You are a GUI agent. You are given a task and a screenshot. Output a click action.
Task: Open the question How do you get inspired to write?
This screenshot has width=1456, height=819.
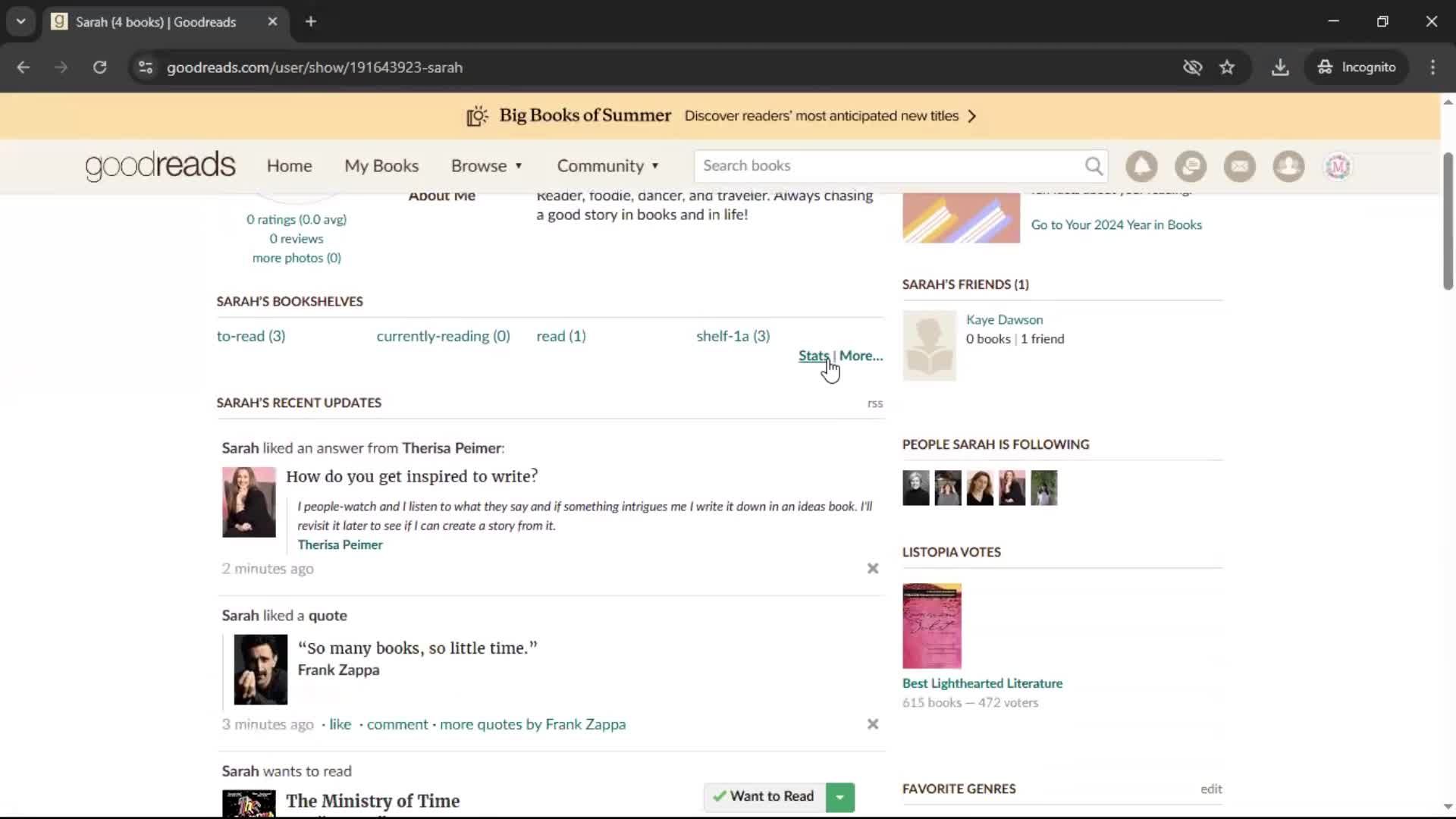pyautogui.click(x=412, y=476)
